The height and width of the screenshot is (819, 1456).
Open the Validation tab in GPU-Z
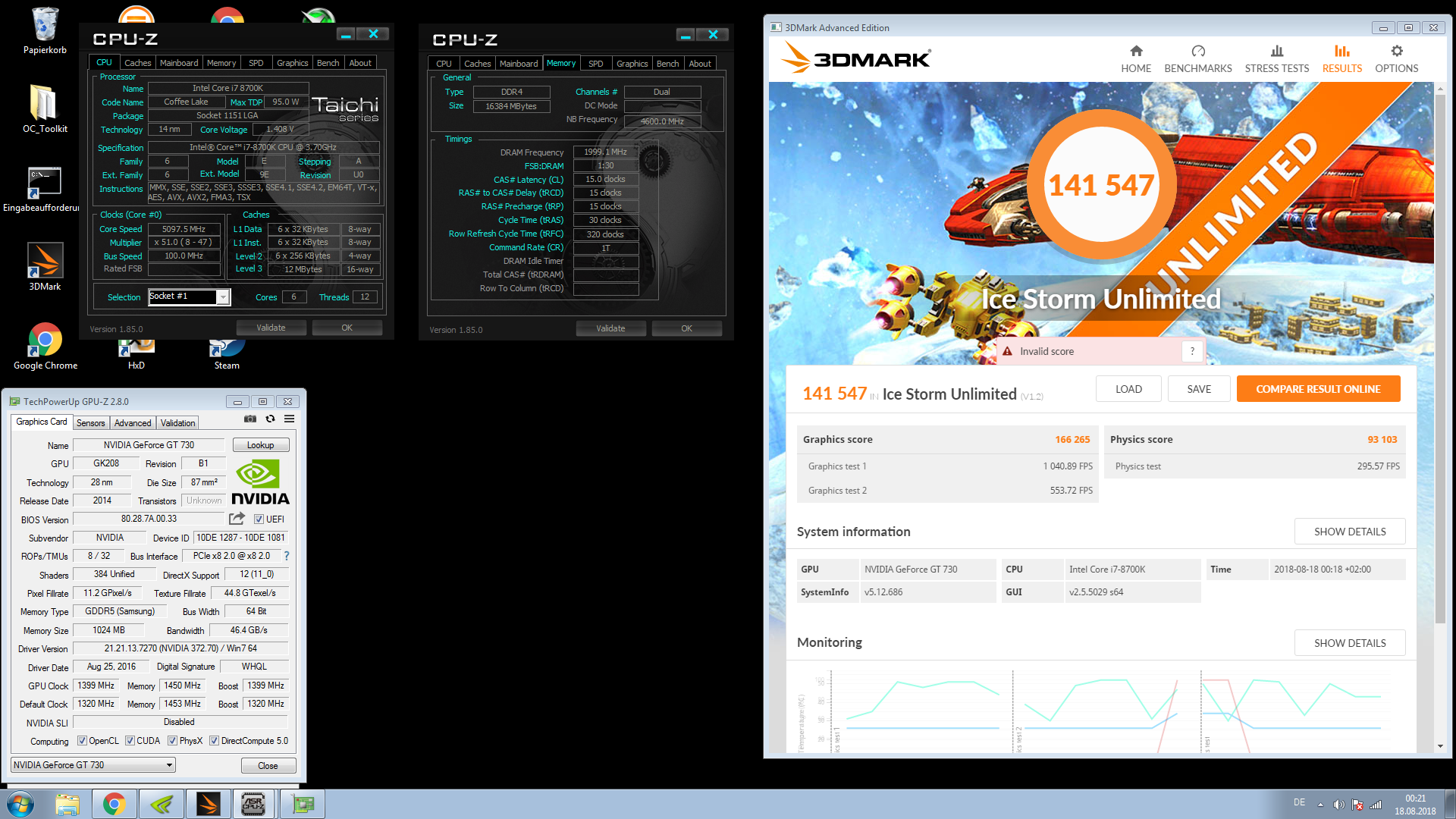[178, 423]
